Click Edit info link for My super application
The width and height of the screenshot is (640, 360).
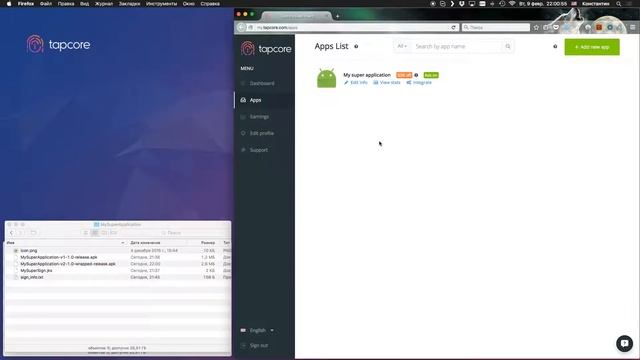coord(356,82)
